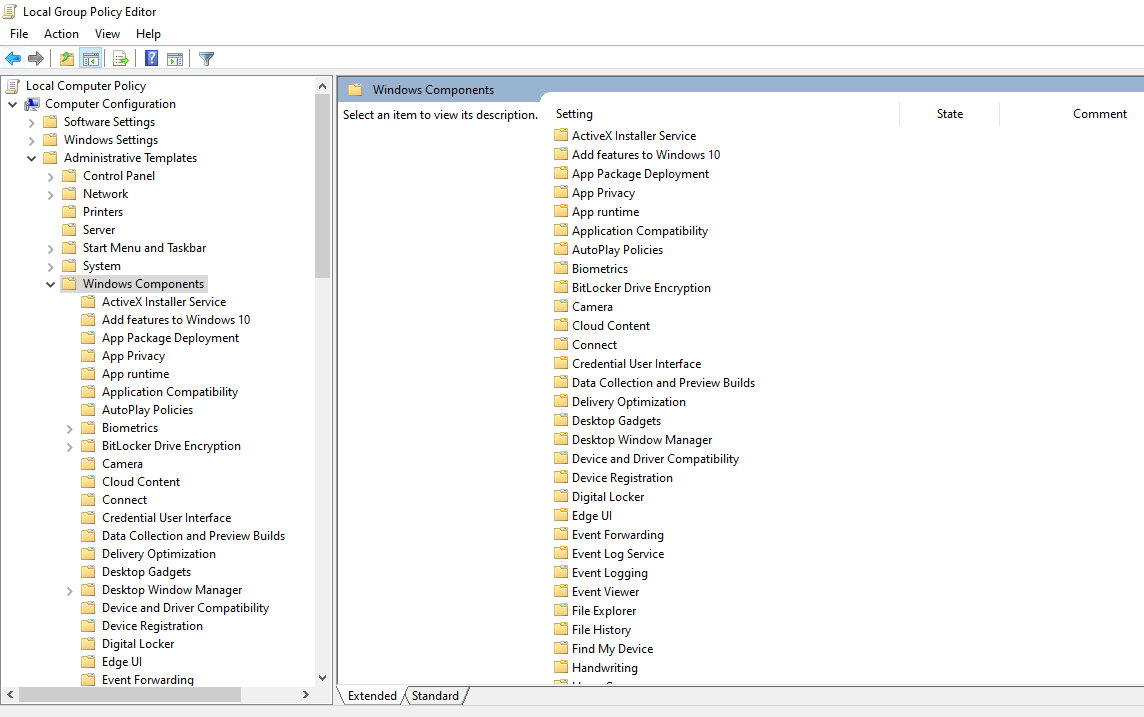Select Event Log Service in the right list
This screenshot has width=1144, height=717.
click(x=618, y=554)
